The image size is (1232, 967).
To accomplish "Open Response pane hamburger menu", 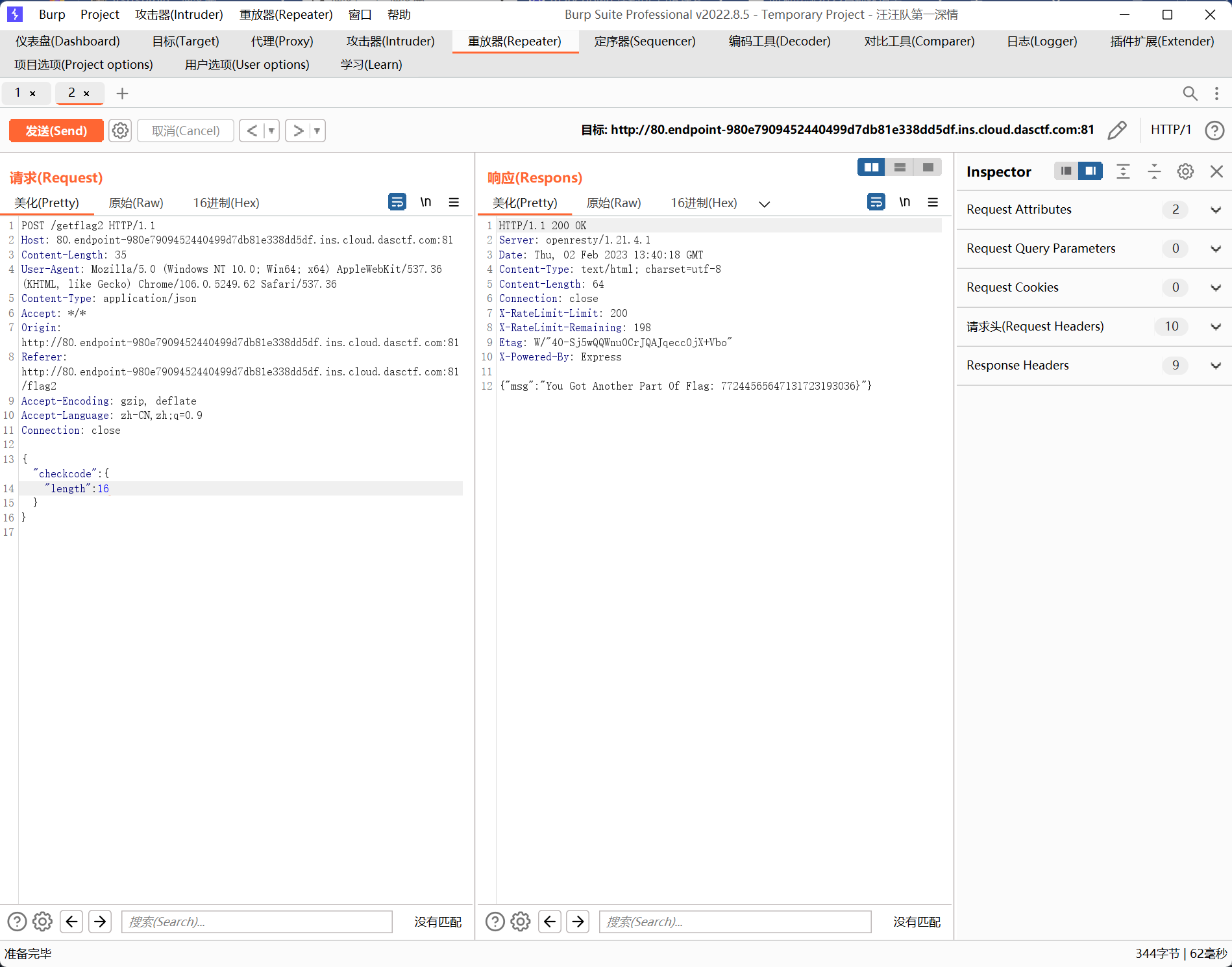I will (x=933, y=202).
